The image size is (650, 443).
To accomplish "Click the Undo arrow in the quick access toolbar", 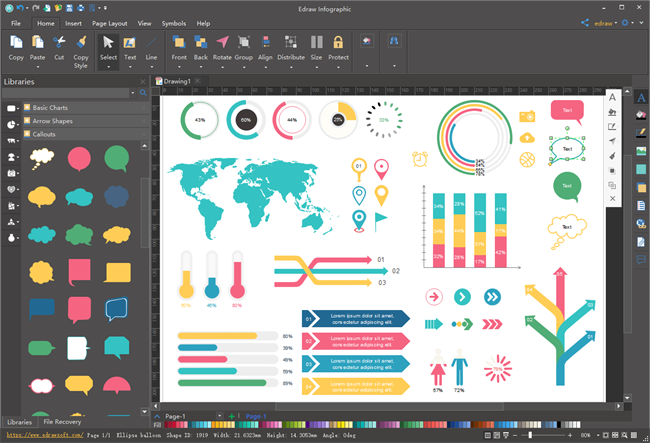I will [20, 8].
